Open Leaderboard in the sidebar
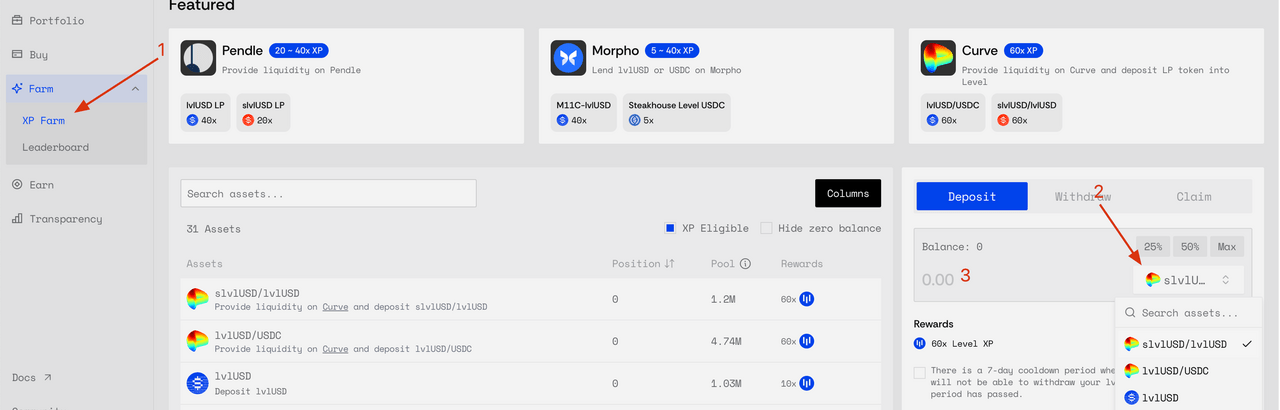The height and width of the screenshot is (410, 1280). [56, 147]
